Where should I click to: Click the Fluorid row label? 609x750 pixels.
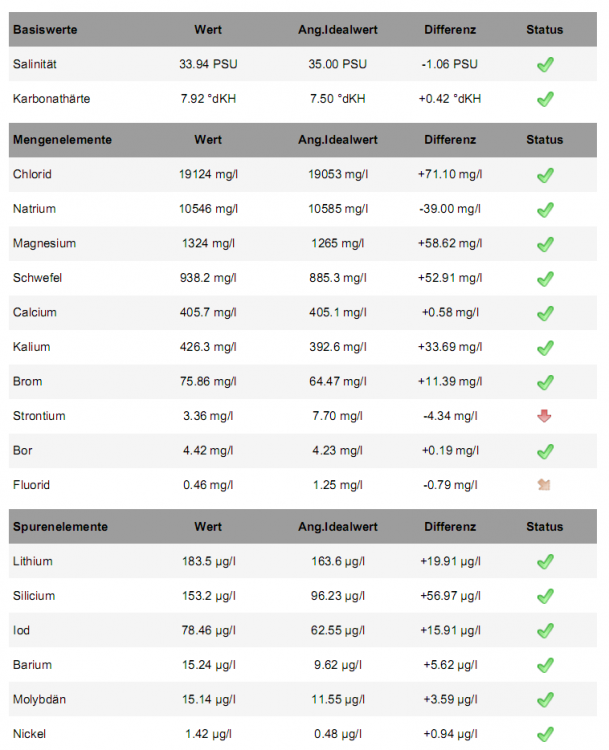coord(31,485)
